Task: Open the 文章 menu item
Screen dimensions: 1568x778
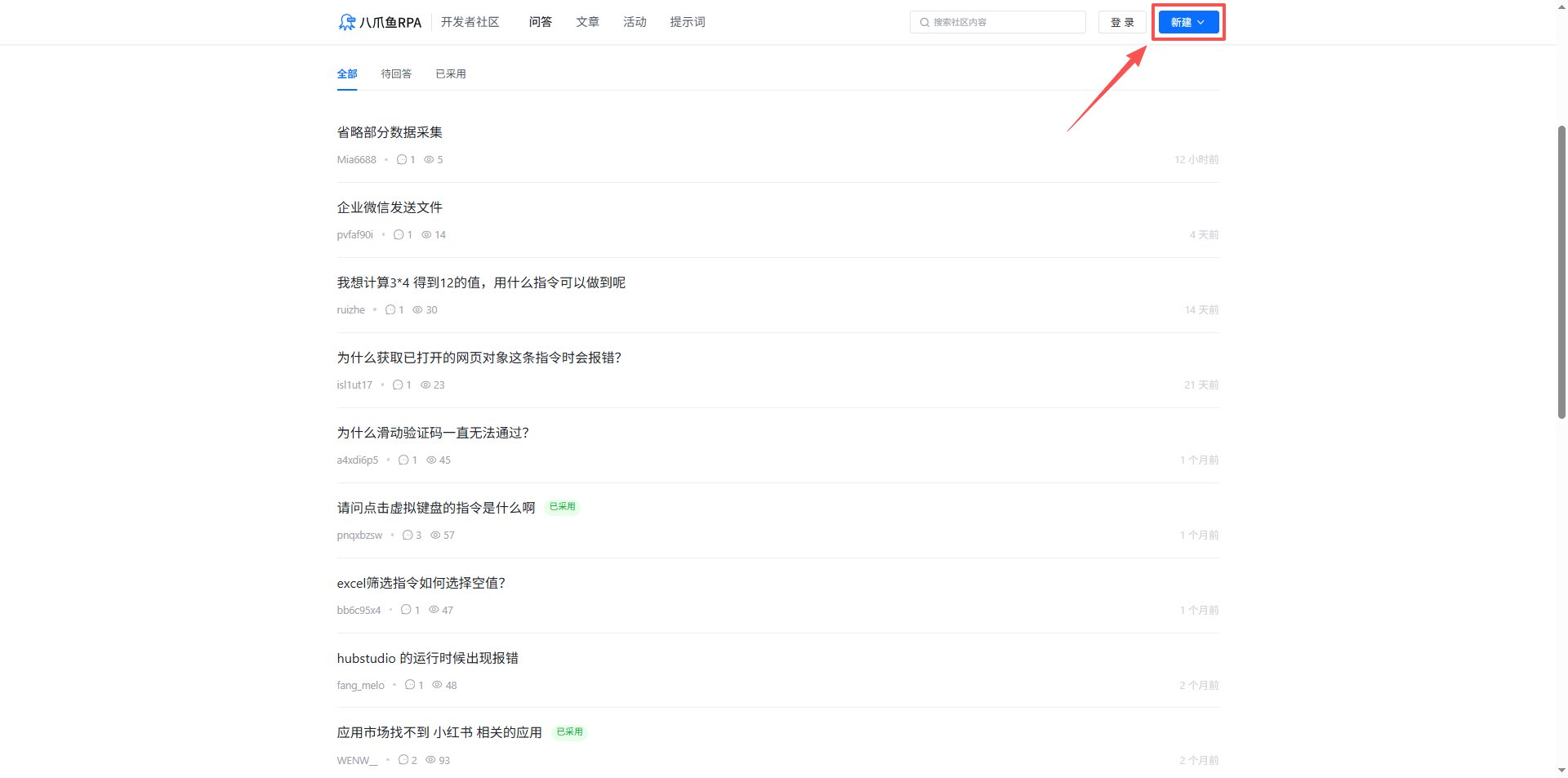Action: [x=587, y=22]
